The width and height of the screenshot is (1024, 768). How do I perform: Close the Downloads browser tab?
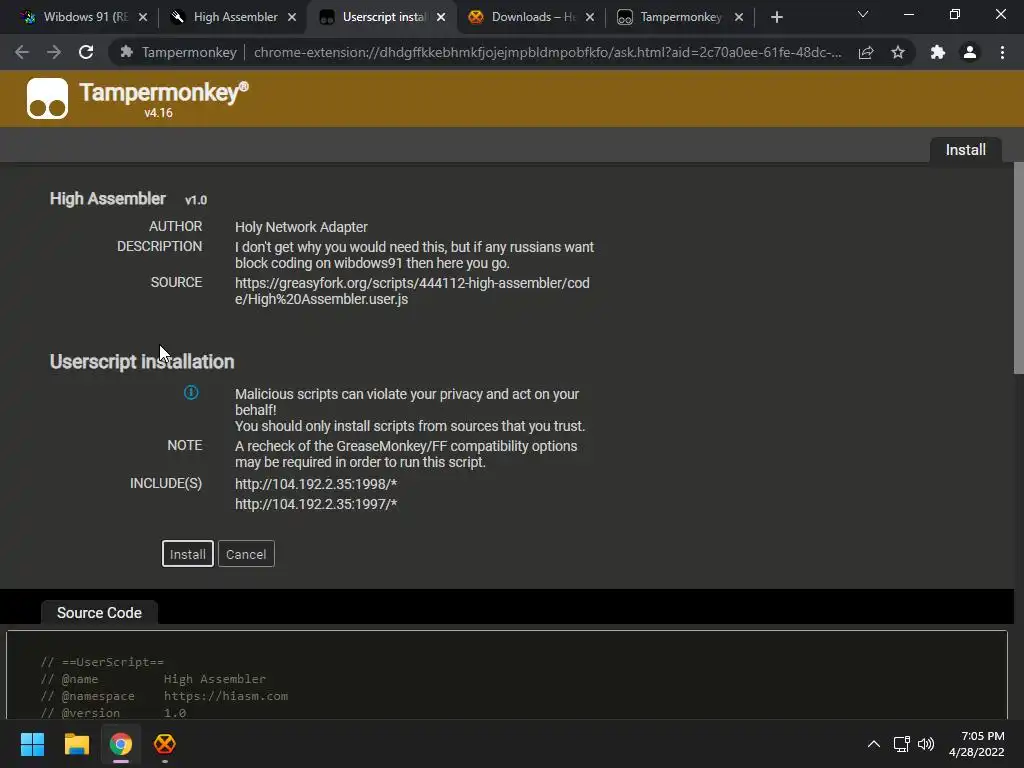coord(590,17)
